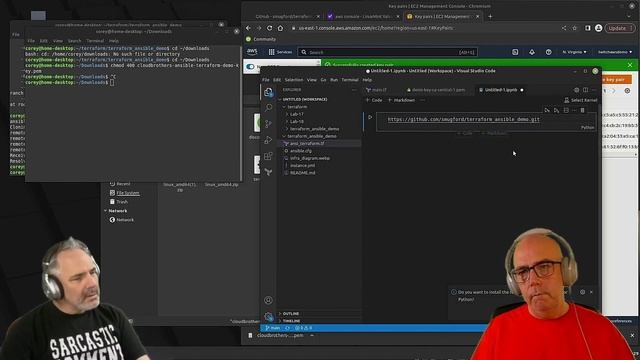Add a Code cell from notebook toolbar
This screenshot has width=640, height=360.
(374, 100)
